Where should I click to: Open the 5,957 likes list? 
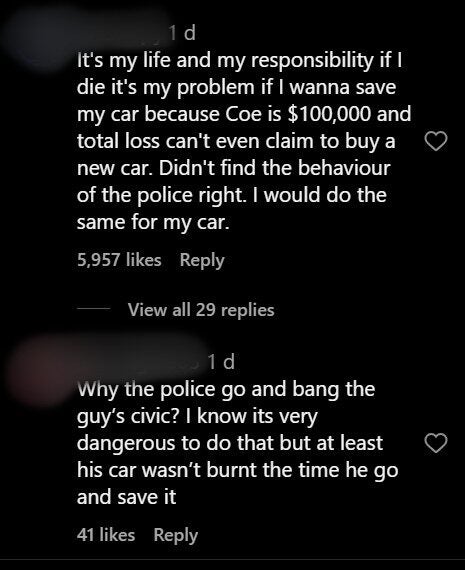[119, 260]
